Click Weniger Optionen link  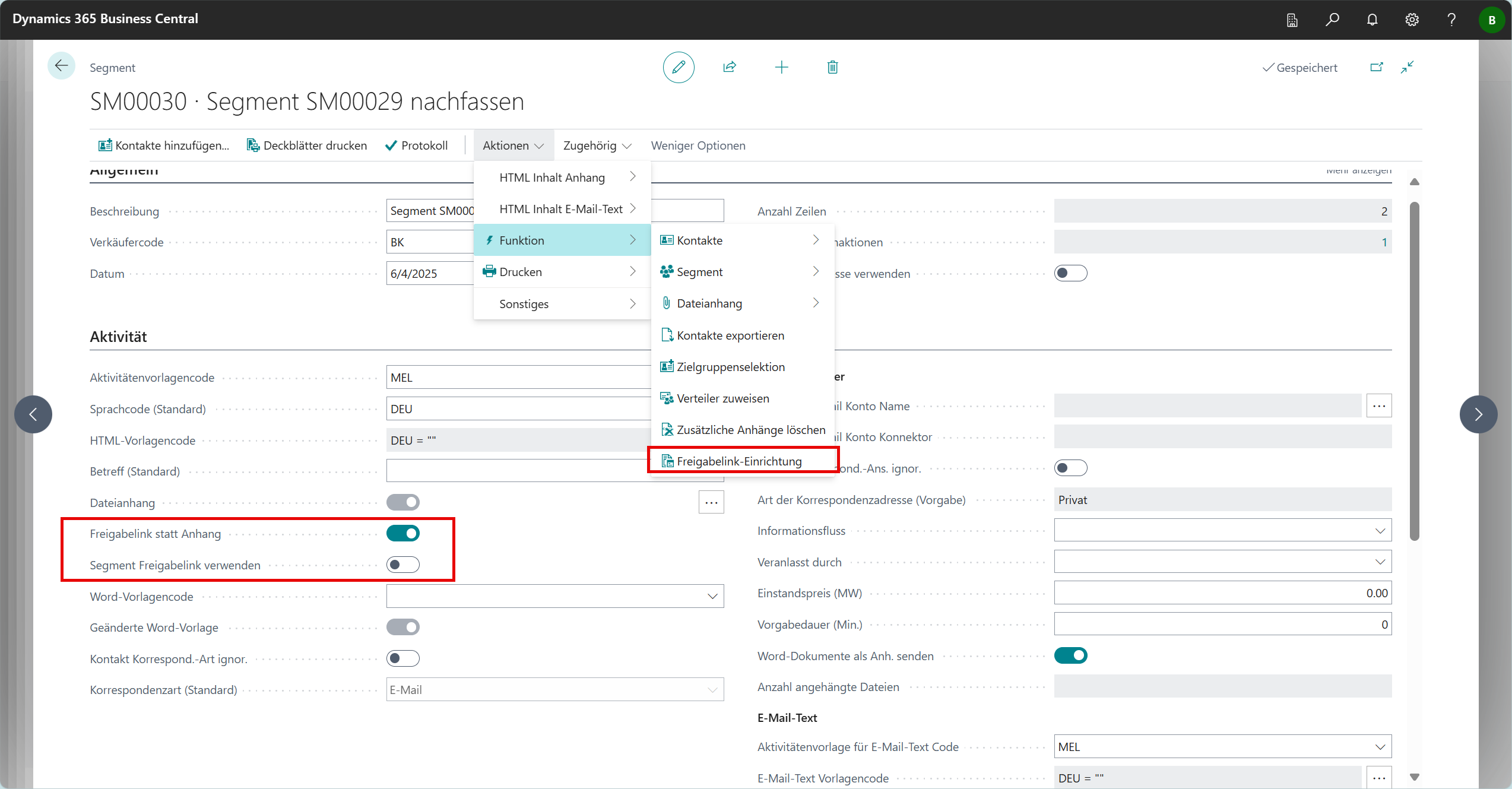click(698, 145)
